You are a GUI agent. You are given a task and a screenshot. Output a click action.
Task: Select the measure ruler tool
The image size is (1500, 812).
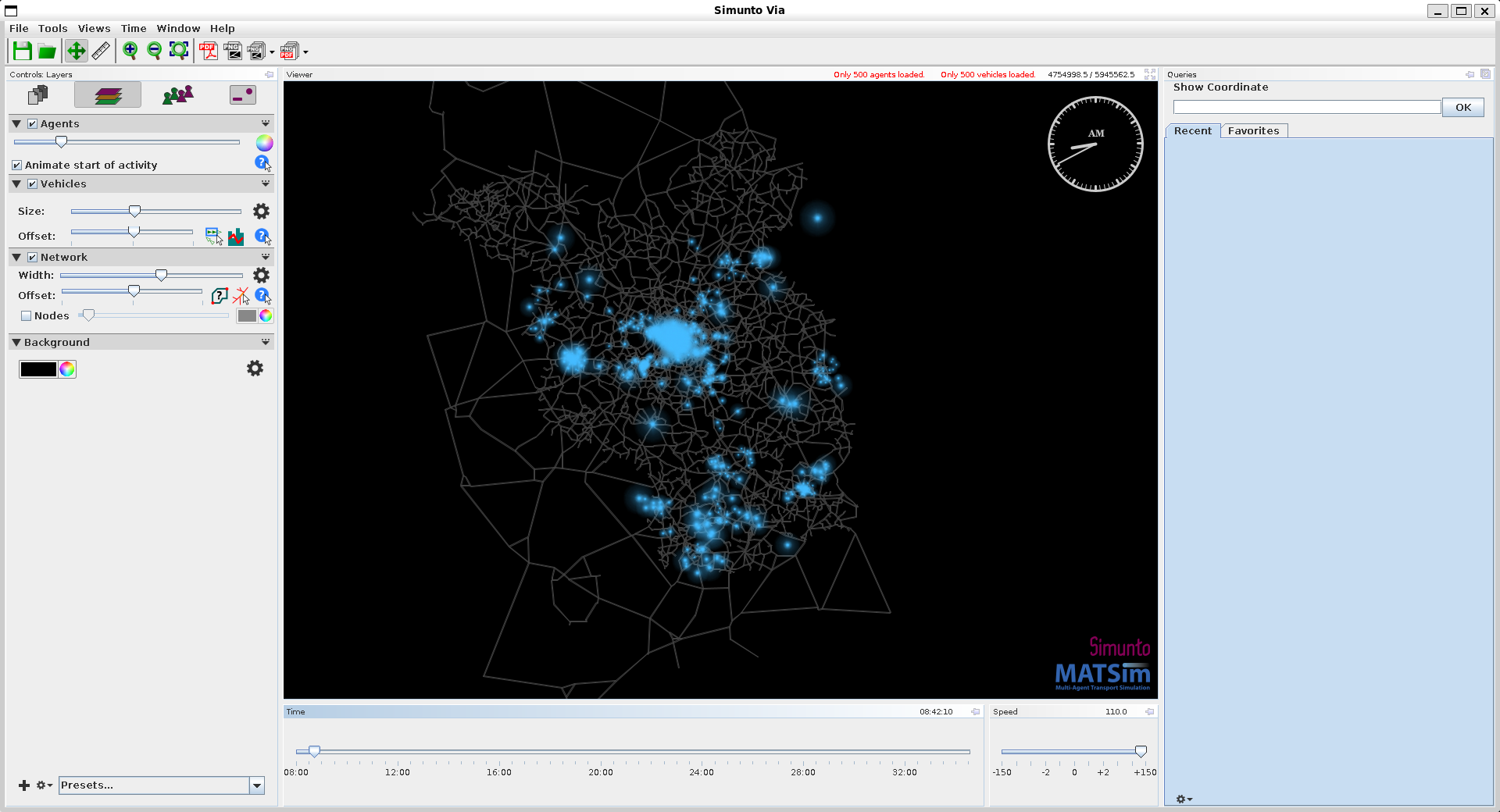[x=101, y=52]
